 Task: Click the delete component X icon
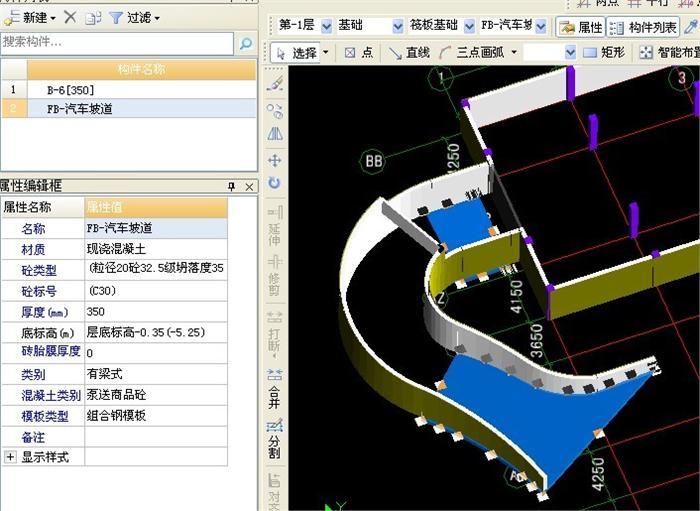coord(69,17)
